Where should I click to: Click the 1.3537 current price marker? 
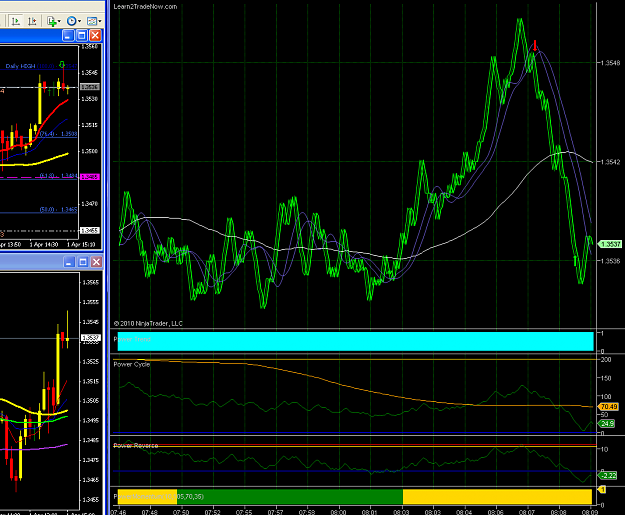pos(610,244)
